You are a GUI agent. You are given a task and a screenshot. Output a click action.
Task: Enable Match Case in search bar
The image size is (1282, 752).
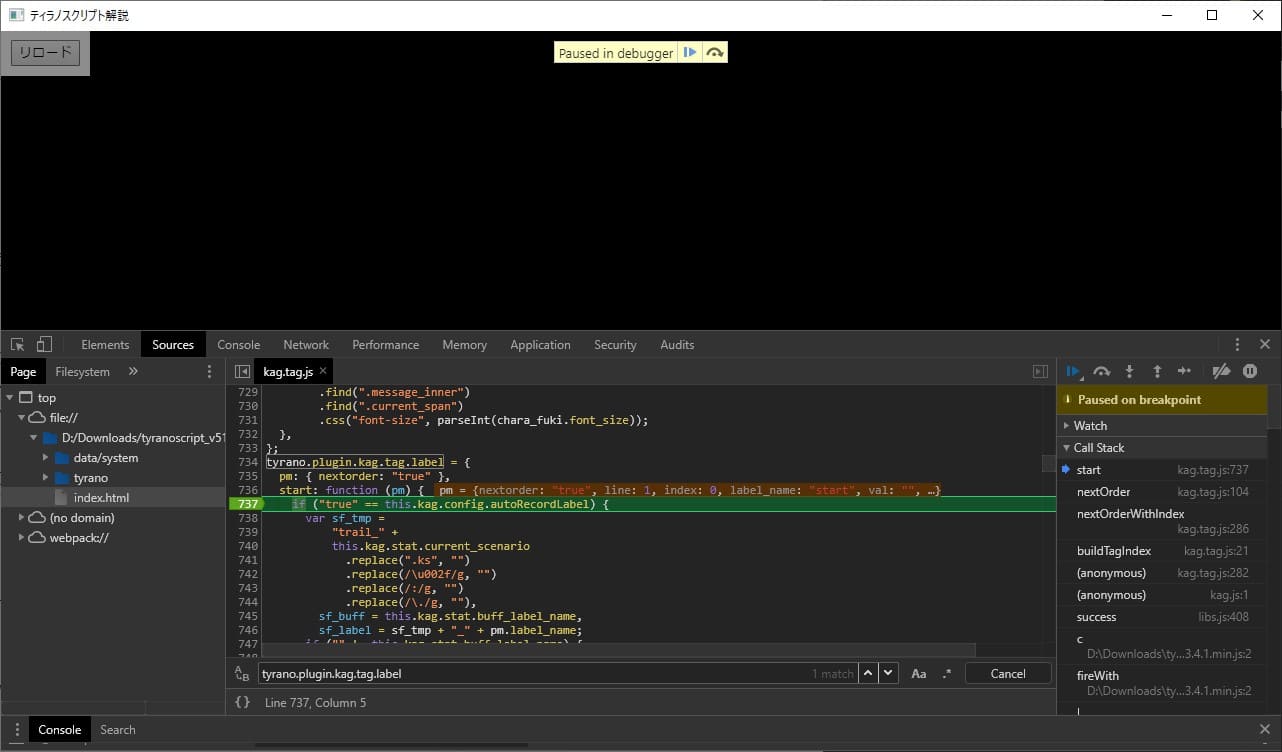pos(918,674)
